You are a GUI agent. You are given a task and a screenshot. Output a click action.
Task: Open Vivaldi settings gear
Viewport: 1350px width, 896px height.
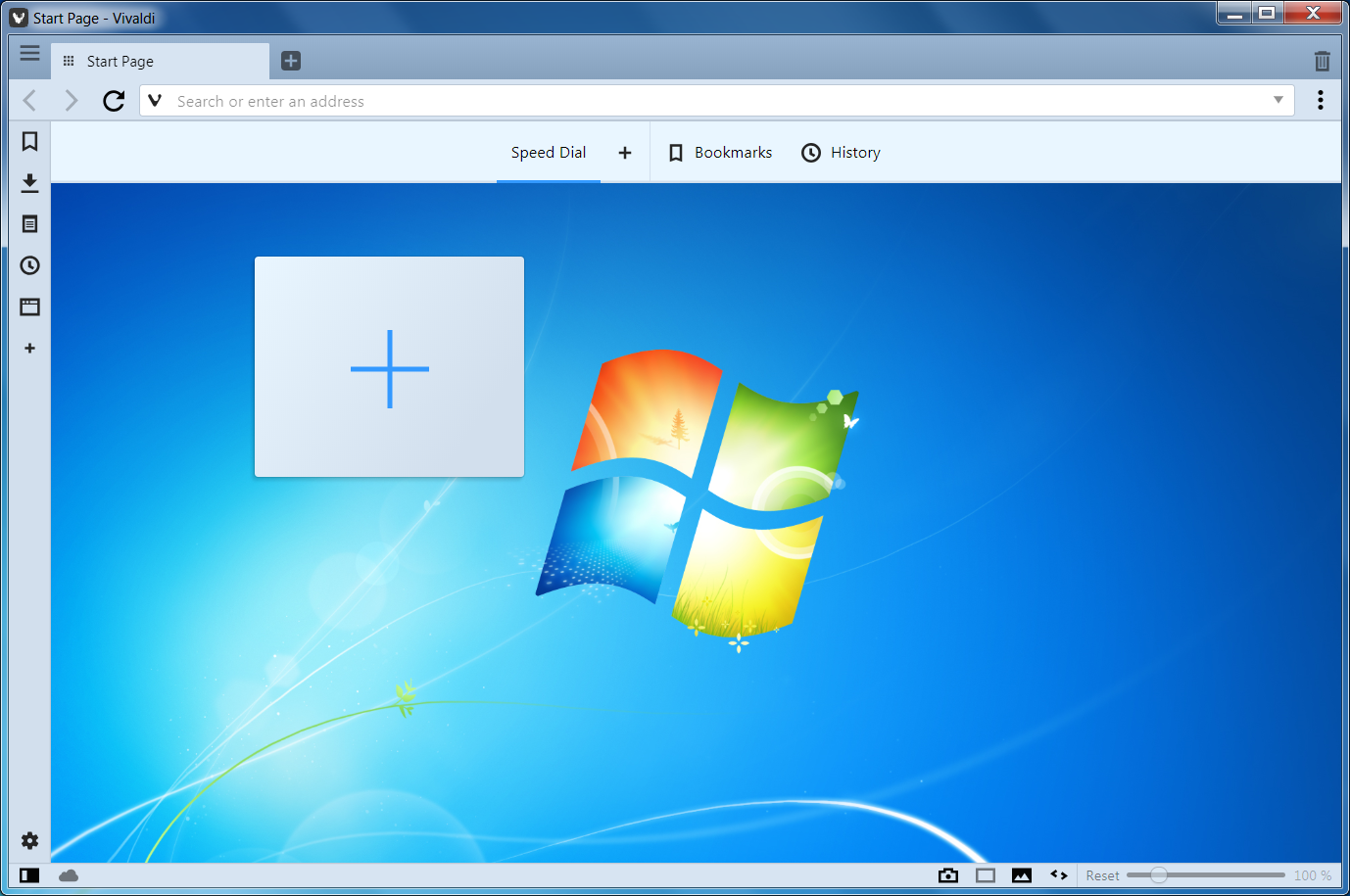coord(29,841)
